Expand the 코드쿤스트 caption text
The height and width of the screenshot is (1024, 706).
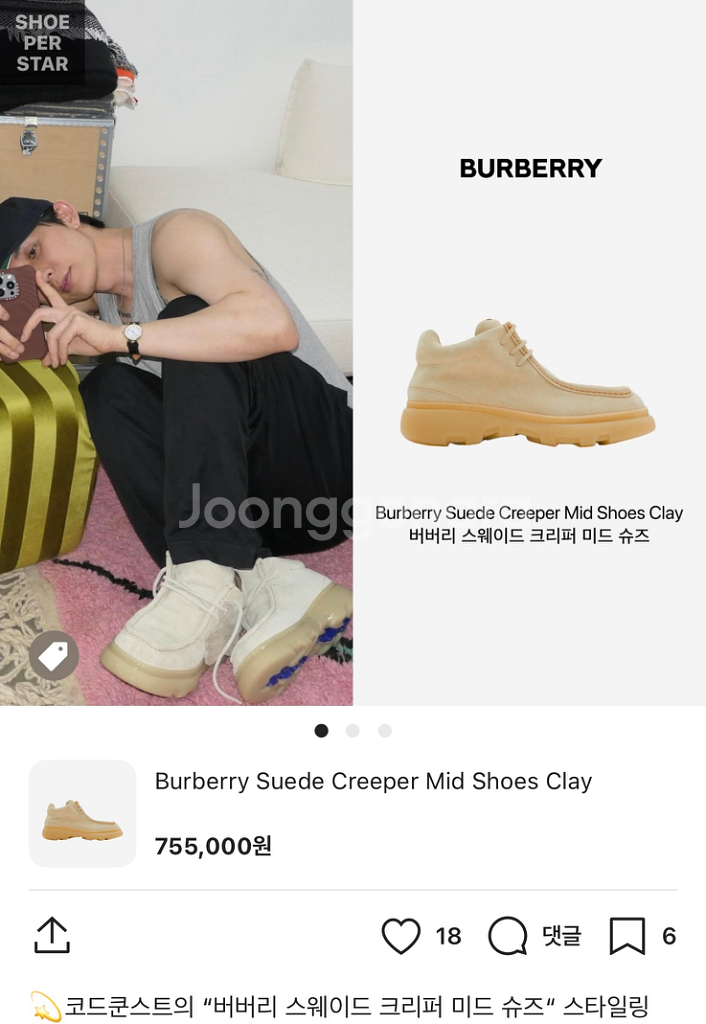point(356,1006)
